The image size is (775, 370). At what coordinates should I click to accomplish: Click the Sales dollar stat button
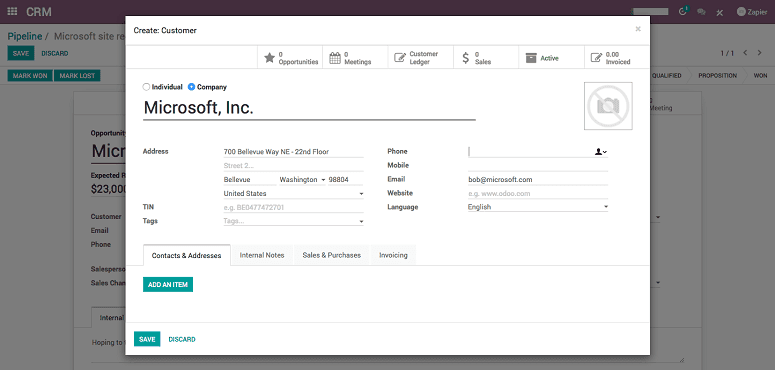coord(486,58)
